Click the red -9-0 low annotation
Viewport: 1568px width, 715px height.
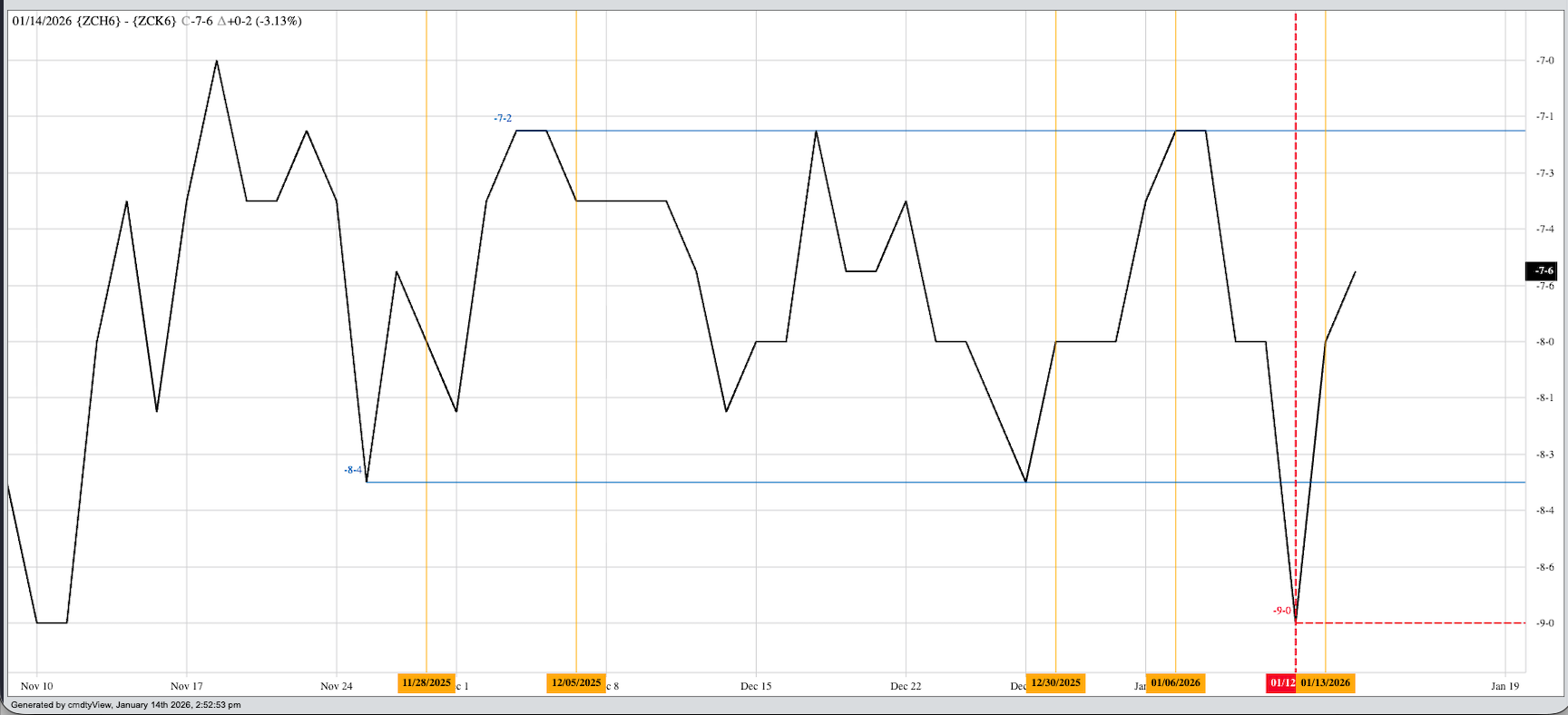[1281, 611]
